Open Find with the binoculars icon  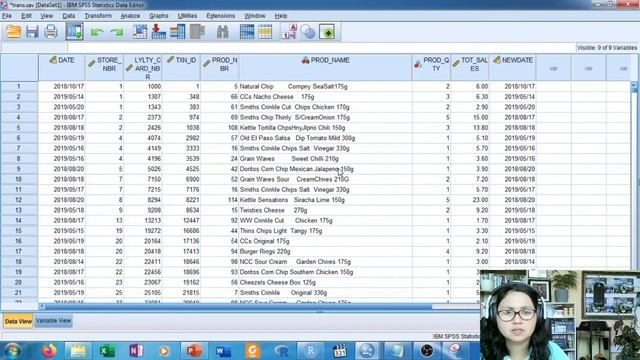(222, 31)
